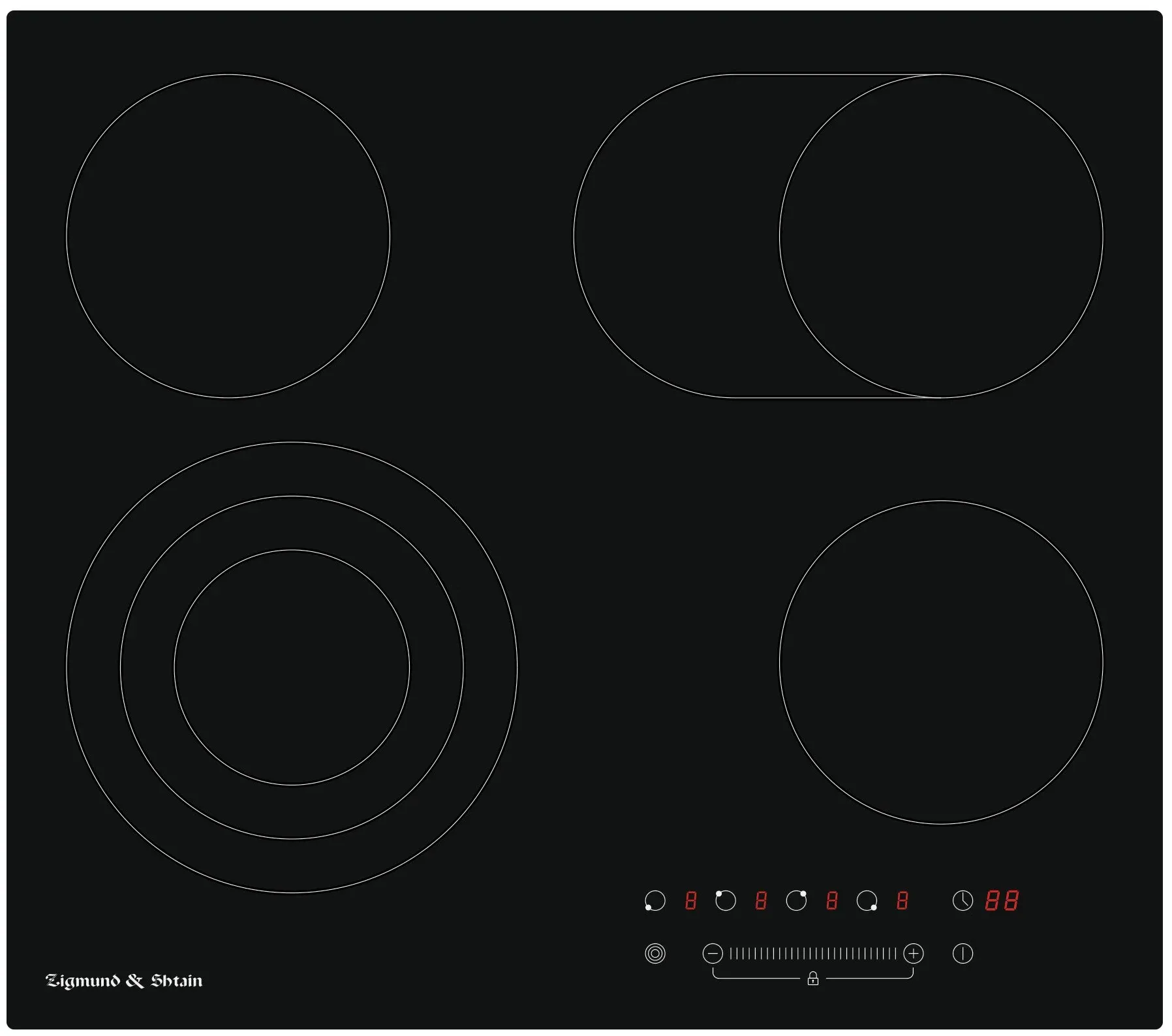Select the front-left burner zone icon
The image size is (1172, 1036).
point(655,901)
